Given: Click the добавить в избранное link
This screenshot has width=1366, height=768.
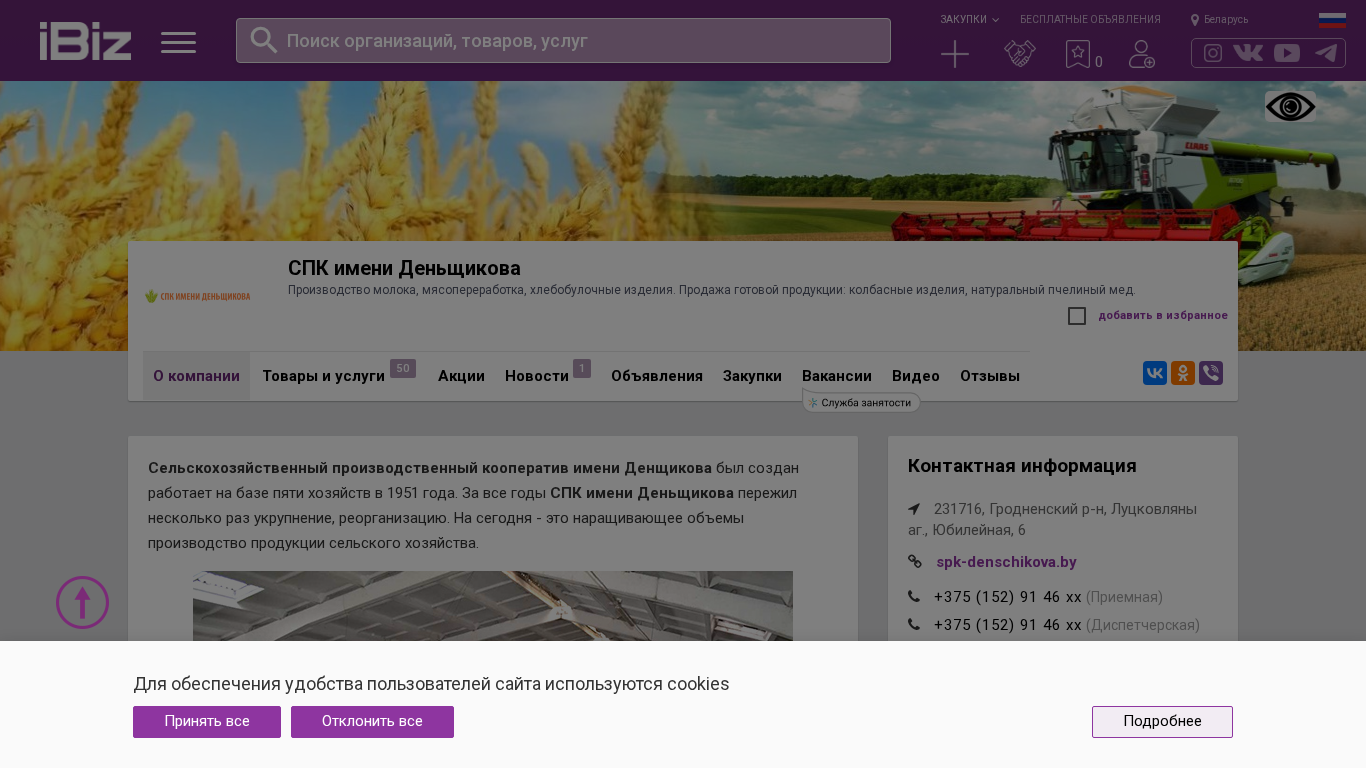Looking at the screenshot, I should tap(1163, 316).
